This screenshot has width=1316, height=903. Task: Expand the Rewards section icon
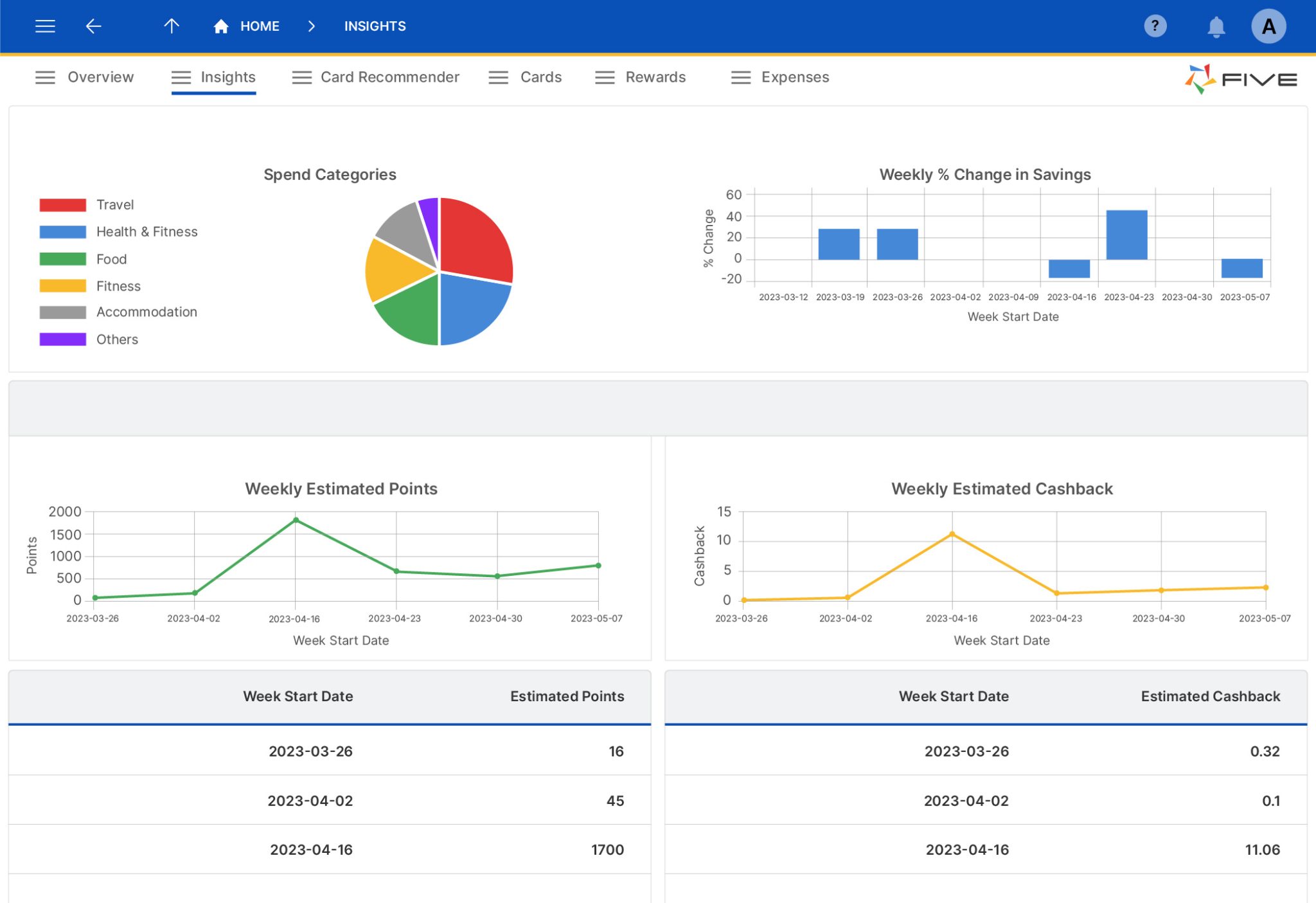pos(604,77)
